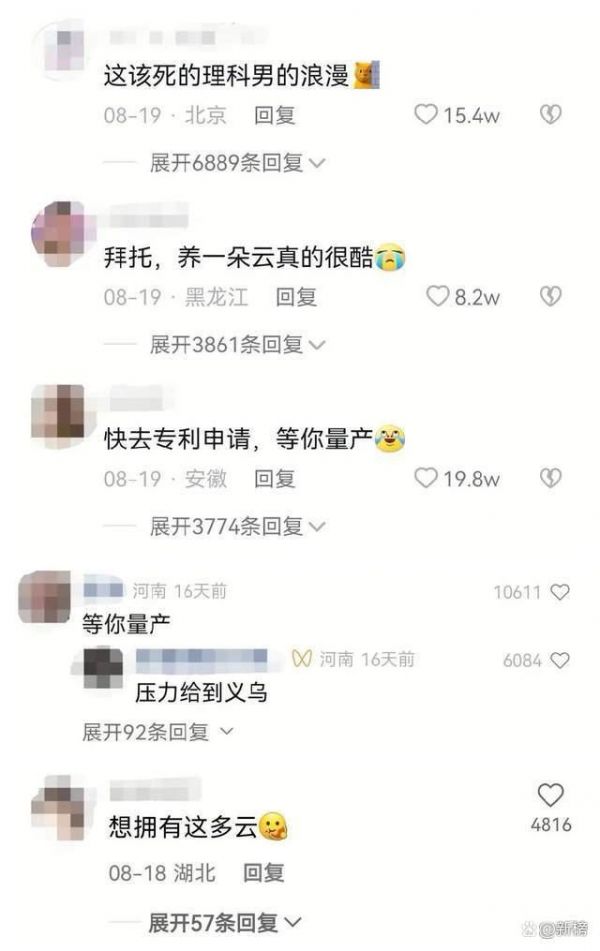Dislike the 理科男的浪漫 comment with broken heart
The width and height of the screenshot is (600, 951).
(x=550, y=114)
